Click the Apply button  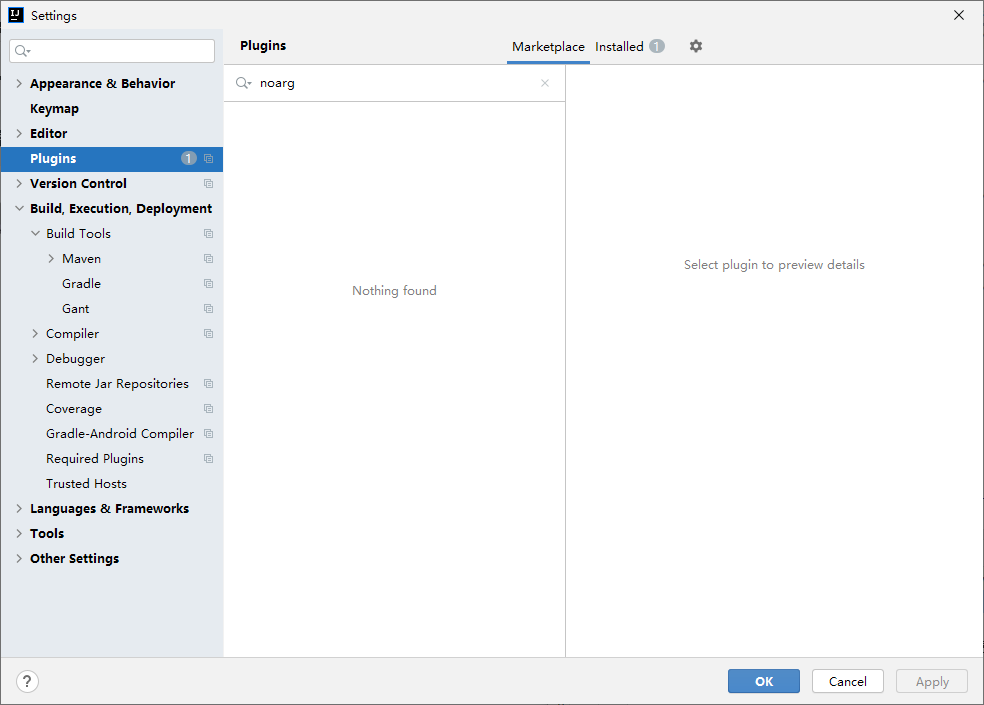click(x=931, y=681)
